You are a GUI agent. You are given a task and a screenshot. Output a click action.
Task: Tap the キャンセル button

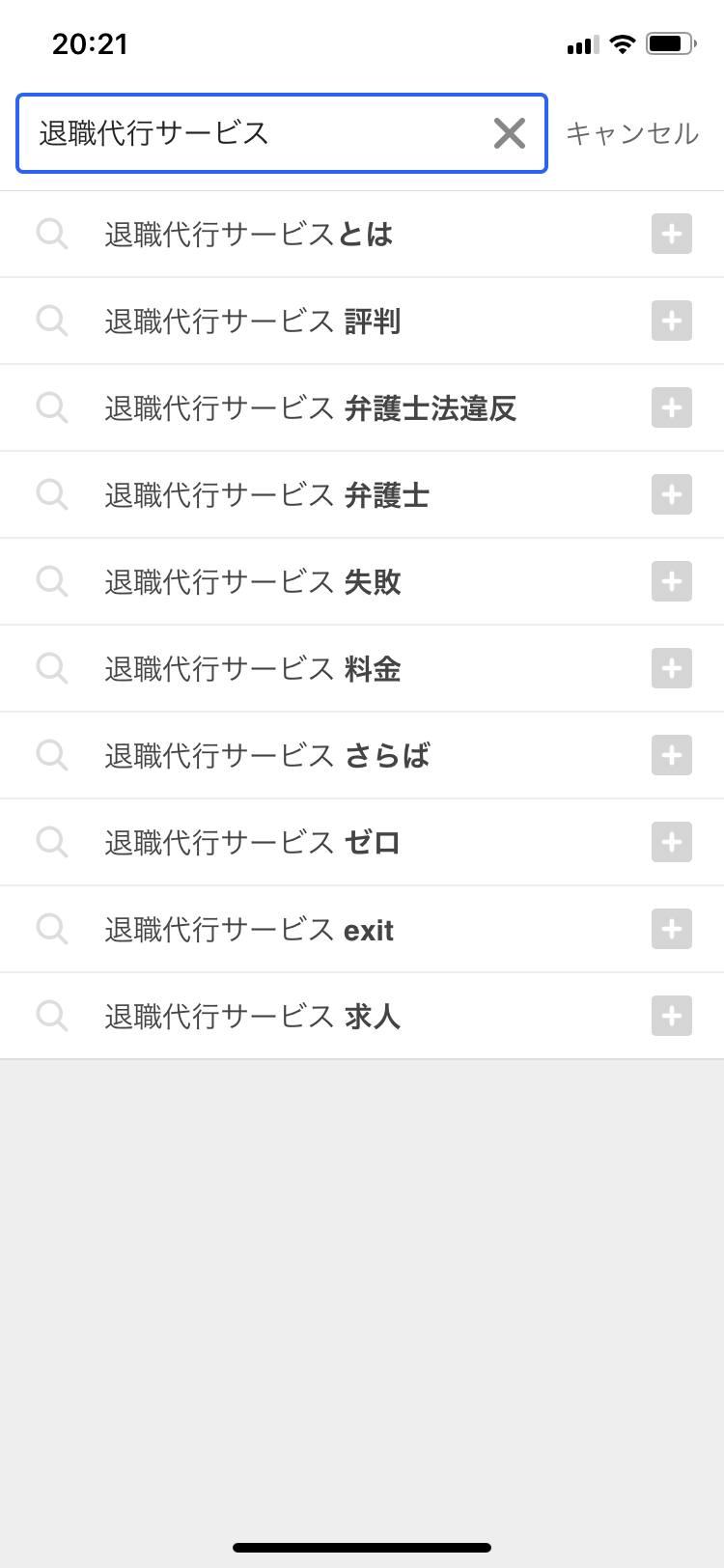point(631,133)
